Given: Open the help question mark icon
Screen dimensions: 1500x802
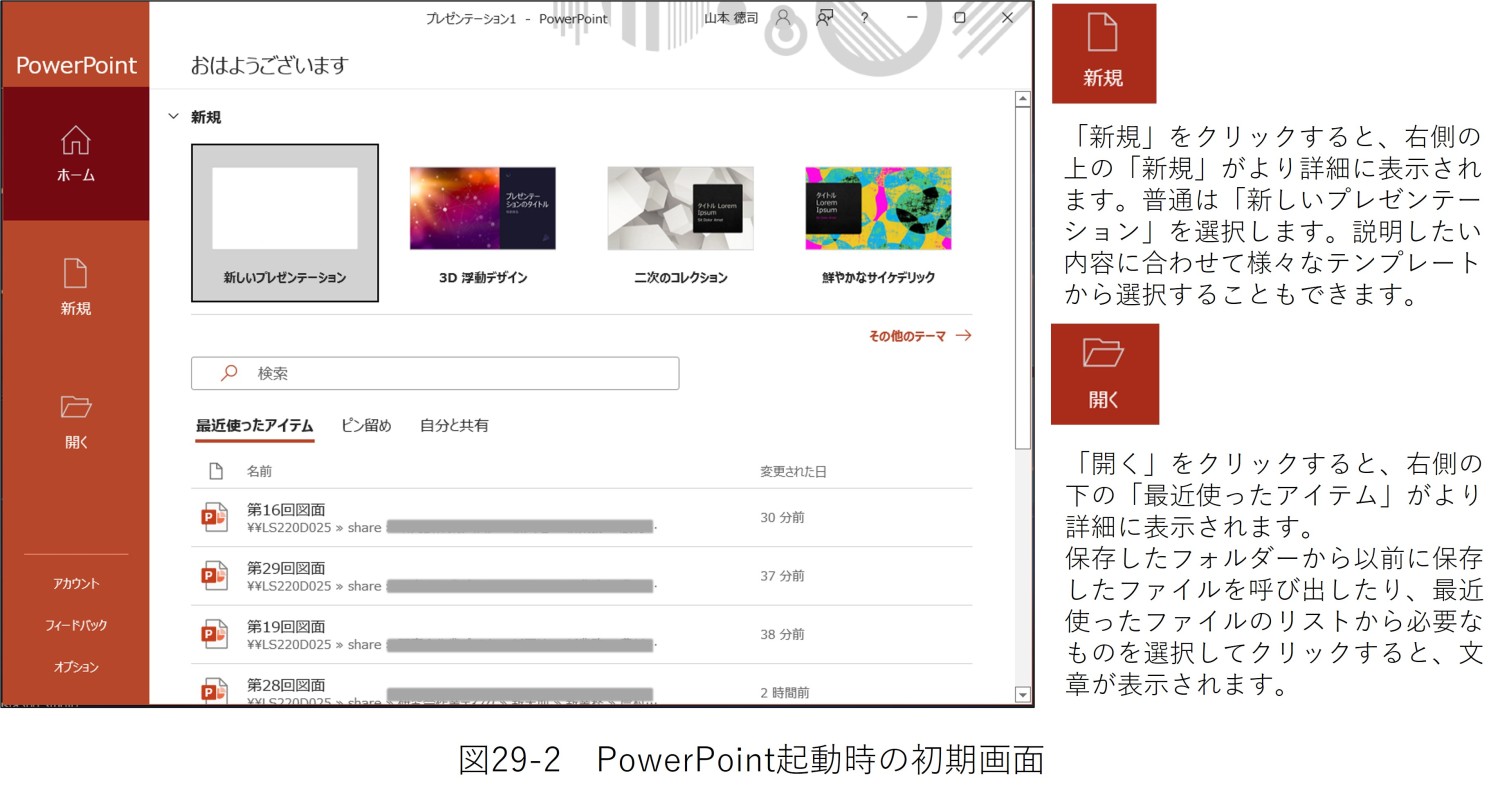Looking at the screenshot, I should (865, 18).
